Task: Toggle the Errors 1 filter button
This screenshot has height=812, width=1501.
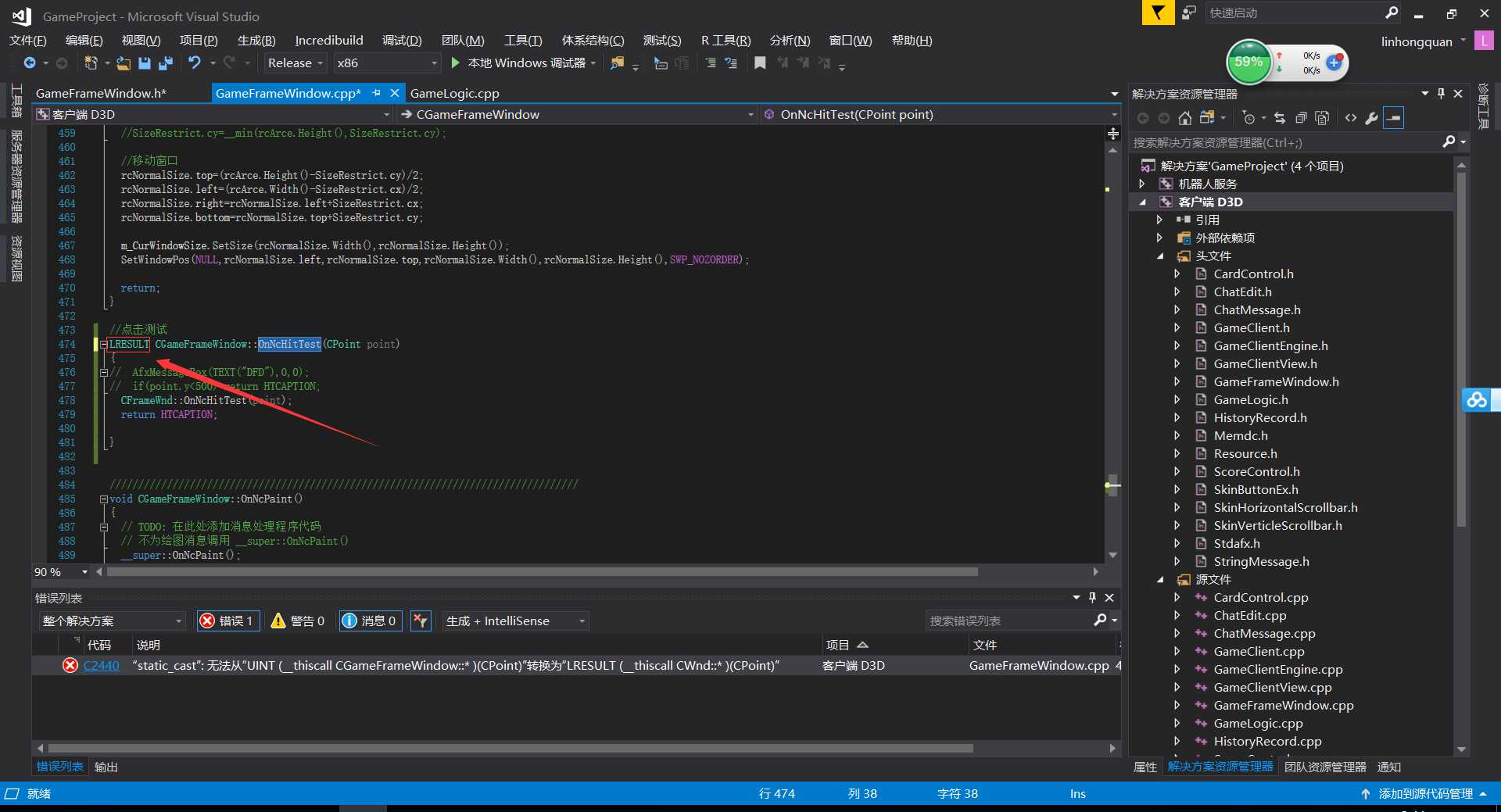Action: (228, 621)
